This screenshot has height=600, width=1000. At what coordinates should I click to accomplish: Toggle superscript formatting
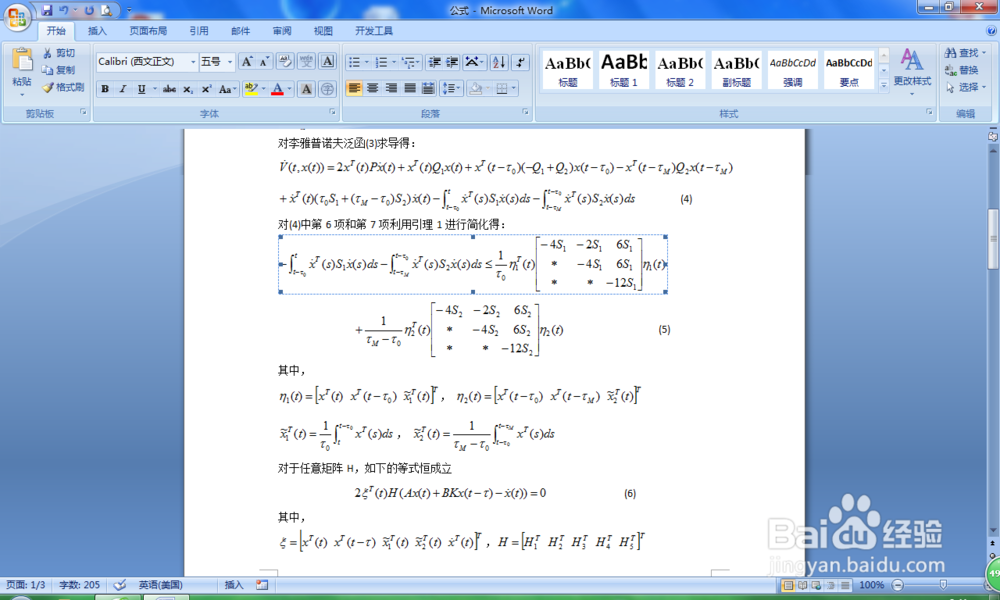pyautogui.click(x=206, y=89)
